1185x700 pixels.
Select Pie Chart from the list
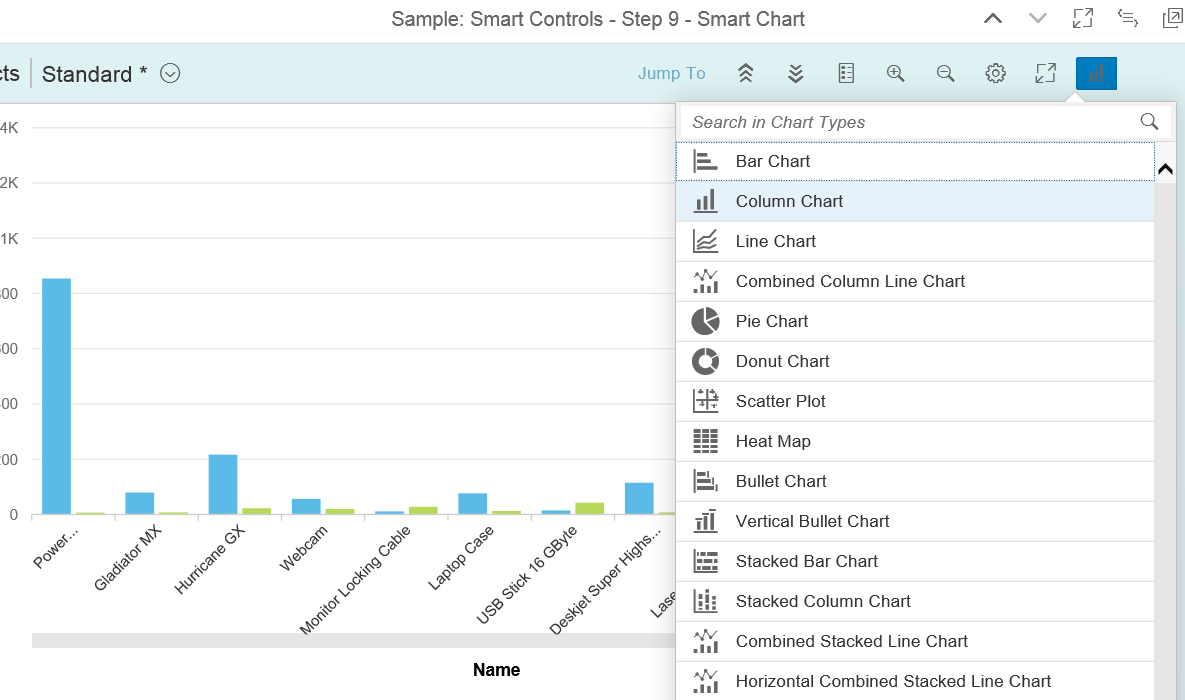pos(771,321)
